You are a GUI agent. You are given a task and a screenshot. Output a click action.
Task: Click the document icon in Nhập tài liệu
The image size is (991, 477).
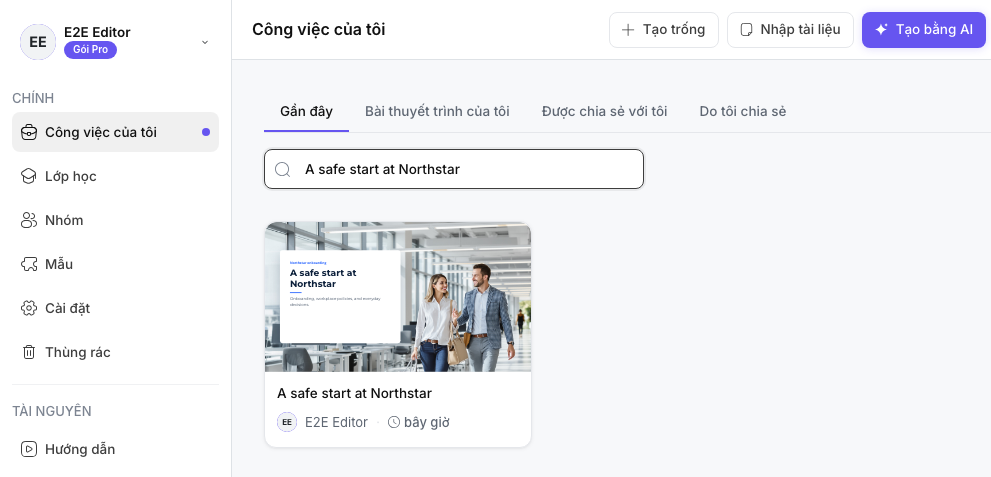(x=746, y=30)
